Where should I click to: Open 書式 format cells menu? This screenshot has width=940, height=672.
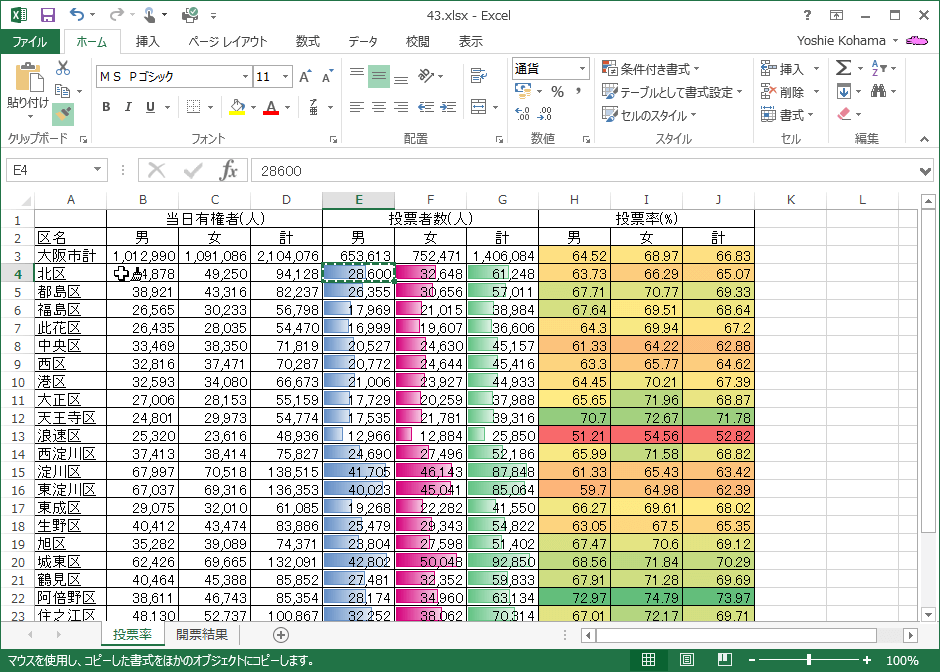787,114
